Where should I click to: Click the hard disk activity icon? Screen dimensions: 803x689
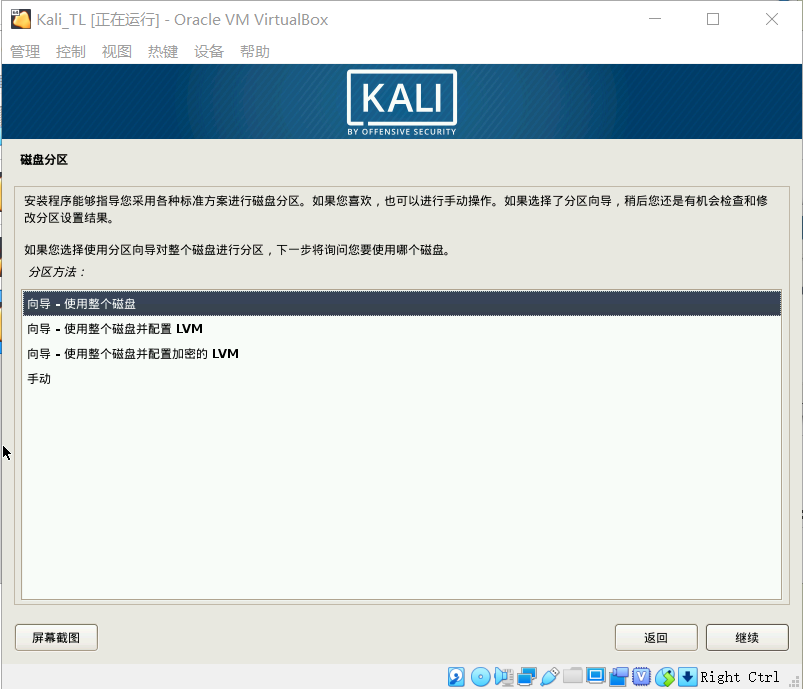click(x=456, y=677)
